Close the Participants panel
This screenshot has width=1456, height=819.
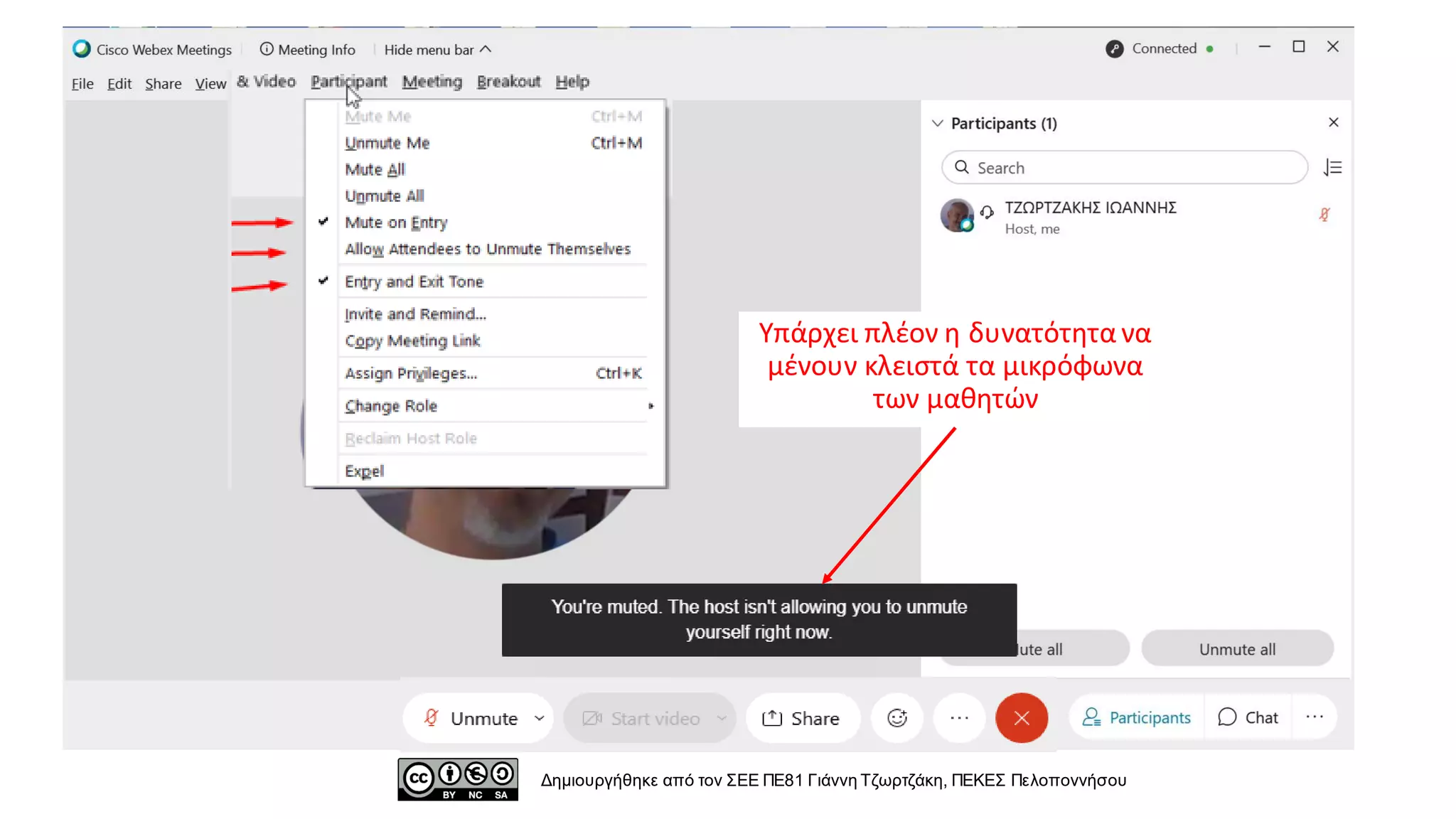click(1333, 122)
